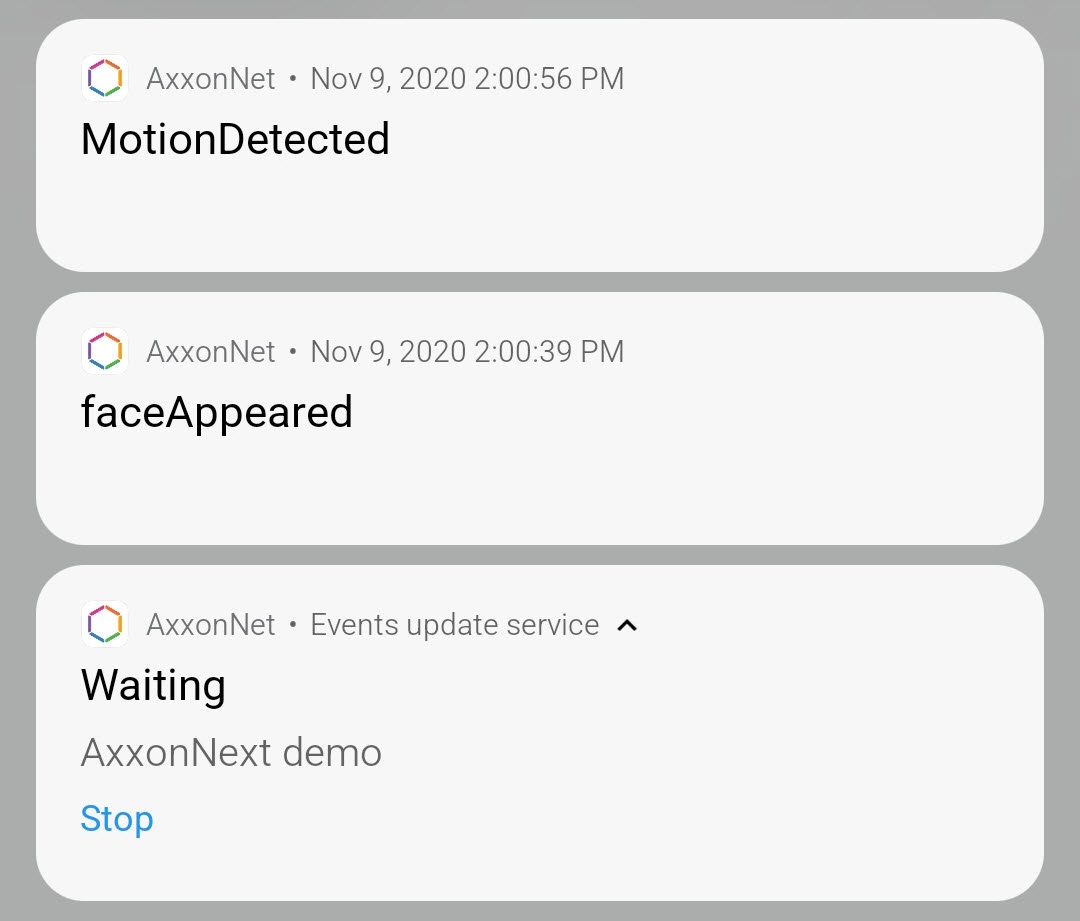1080x921 pixels.
Task: Select the AxxonNext demo server text
Action: pos(231,752)
